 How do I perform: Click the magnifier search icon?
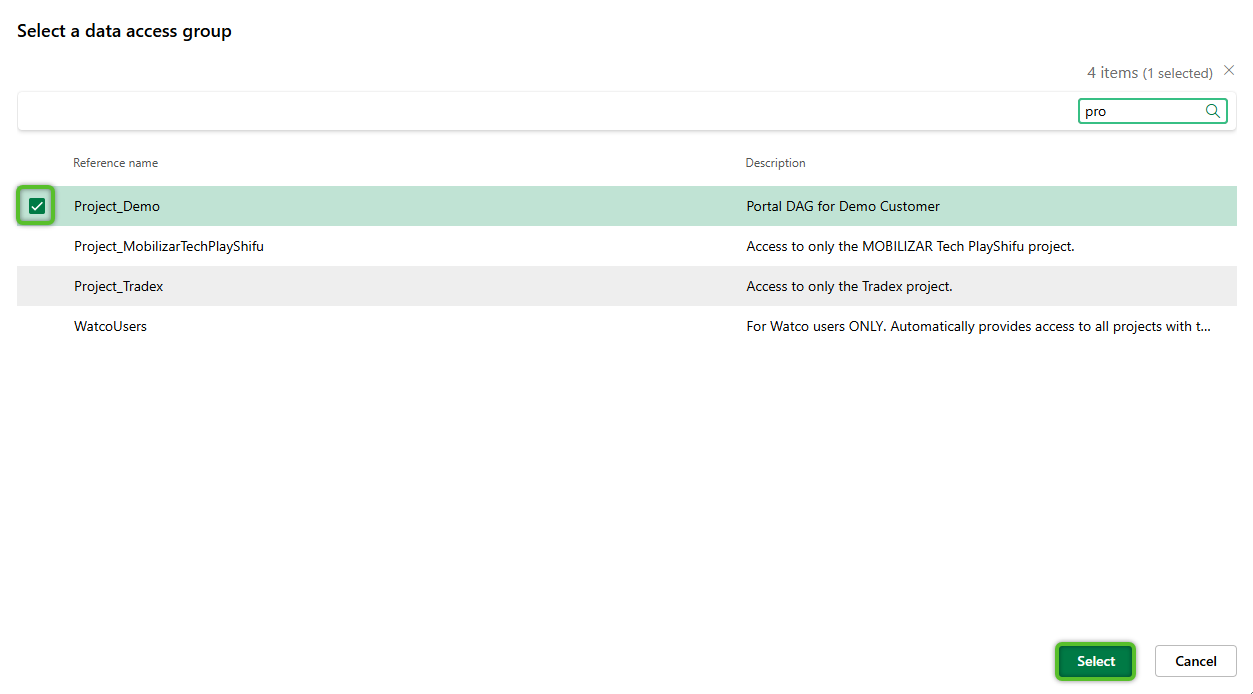pyautogui.click(x=1212, y=111)
